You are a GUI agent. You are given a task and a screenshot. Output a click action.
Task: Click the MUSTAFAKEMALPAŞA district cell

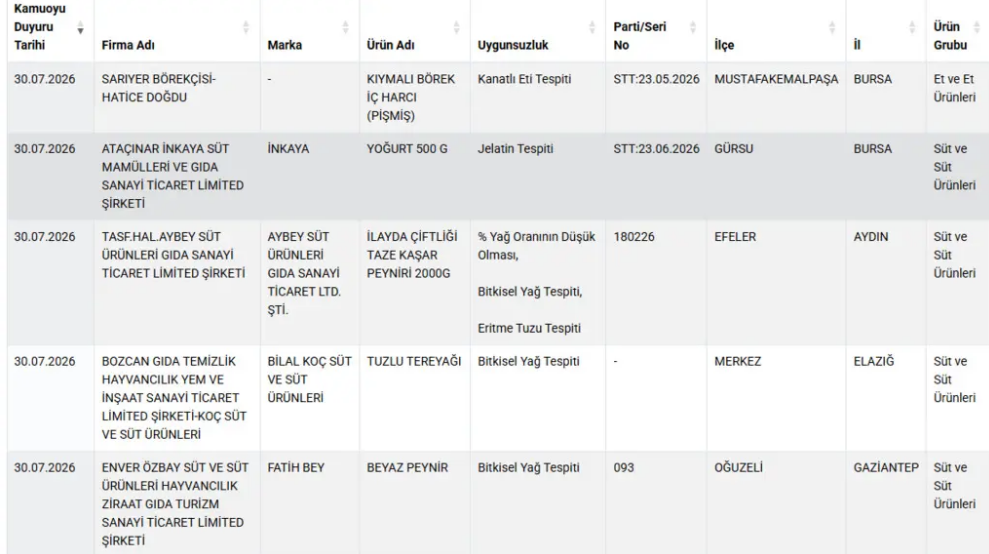pyautogui.click(x=776, y=79)
